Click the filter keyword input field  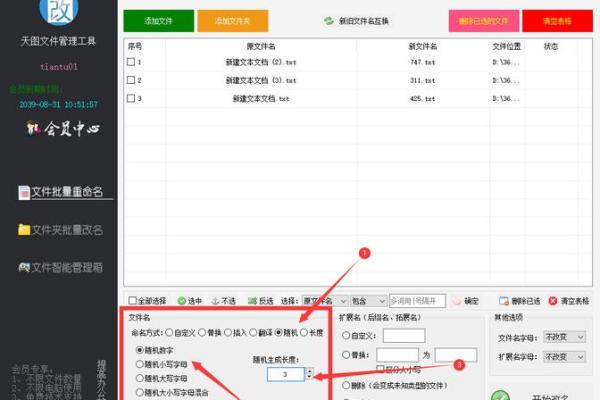[x=417, y=301]
